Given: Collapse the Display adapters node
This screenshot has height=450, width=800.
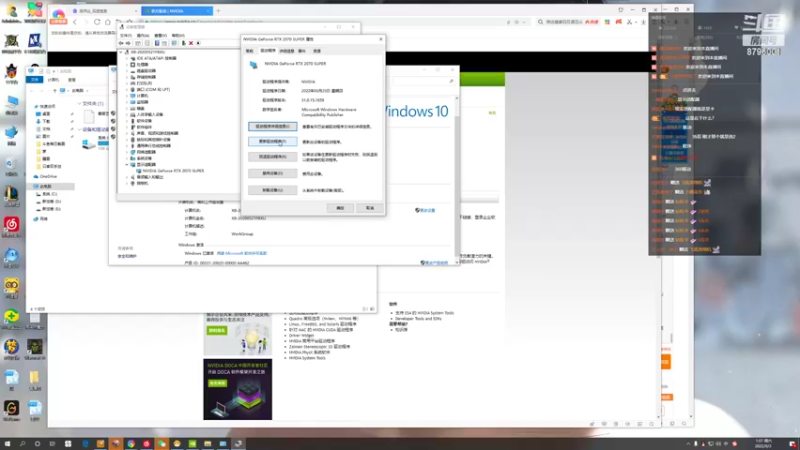Looking at the screenshot, I should coord(127,164).
